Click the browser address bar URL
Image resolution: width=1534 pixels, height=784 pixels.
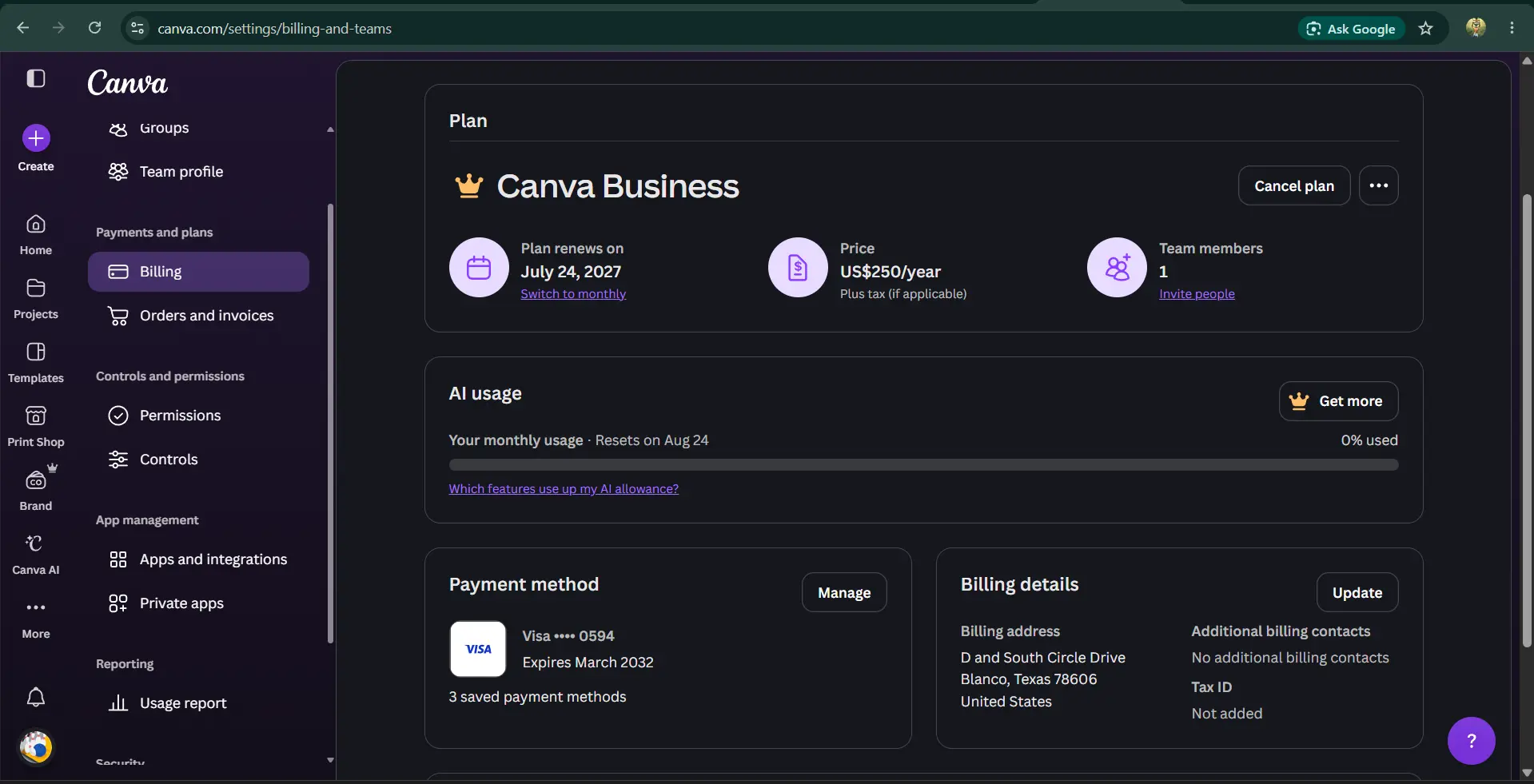274,29
